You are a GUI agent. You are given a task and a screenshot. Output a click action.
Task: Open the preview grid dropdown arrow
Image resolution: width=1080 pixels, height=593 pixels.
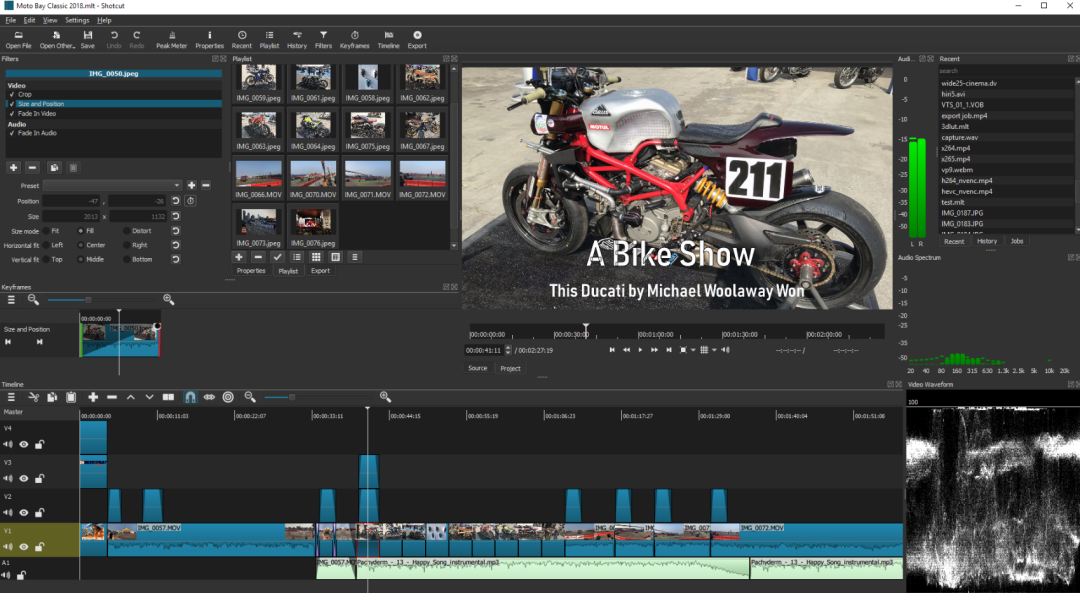coord(714,351)
